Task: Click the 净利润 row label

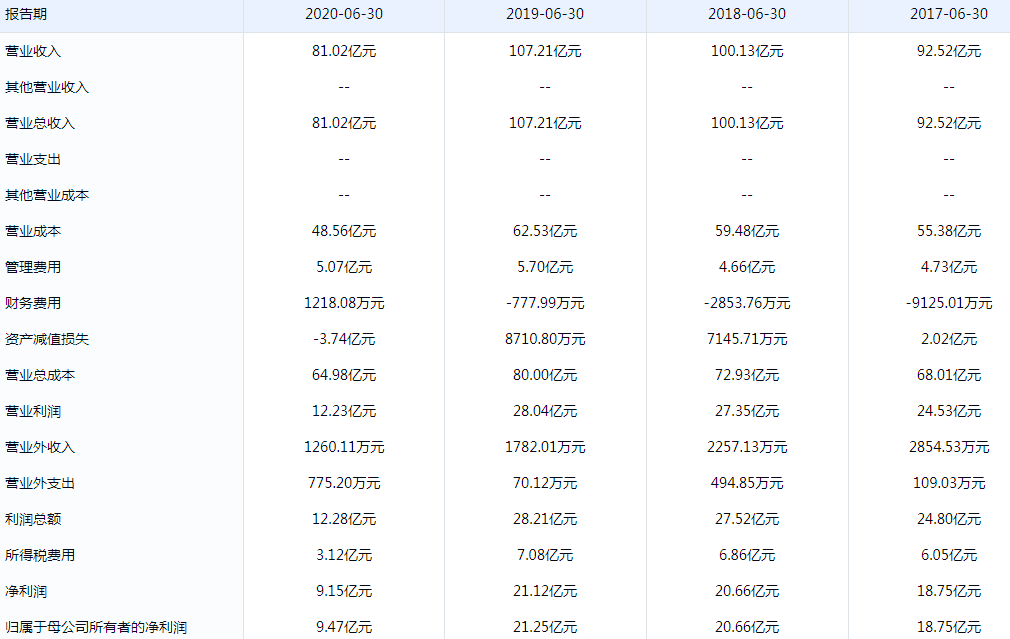Action: [x=26, y=592]
